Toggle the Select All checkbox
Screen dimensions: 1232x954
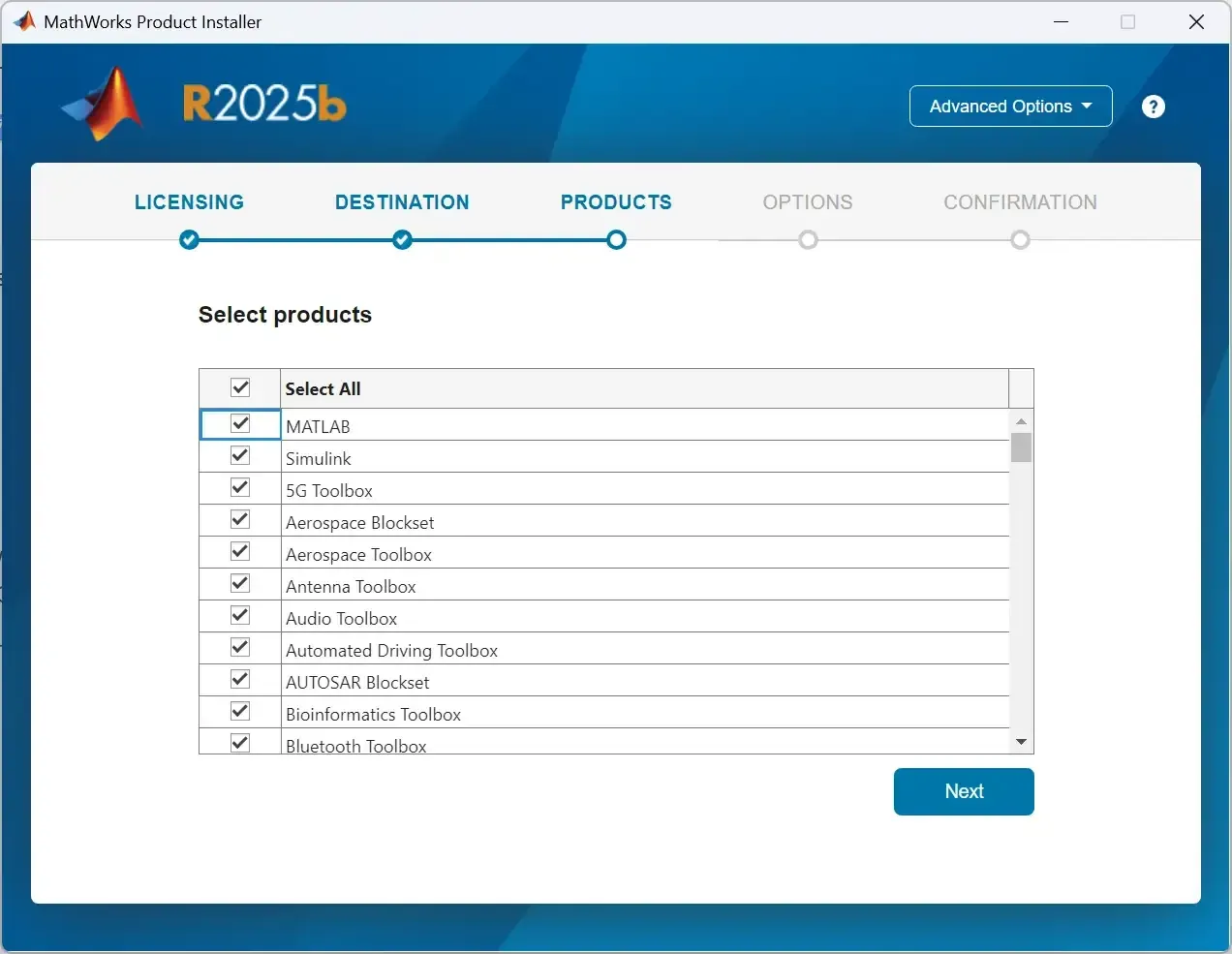(240, 387)
